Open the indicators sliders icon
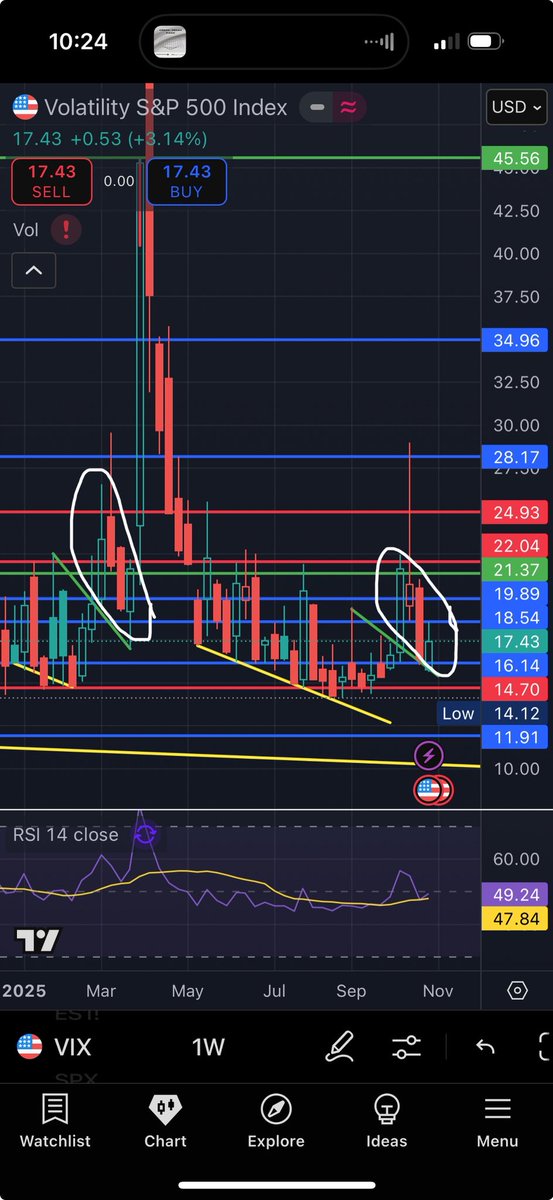This screenshot has height=1200, width=553. (406, 1047)
